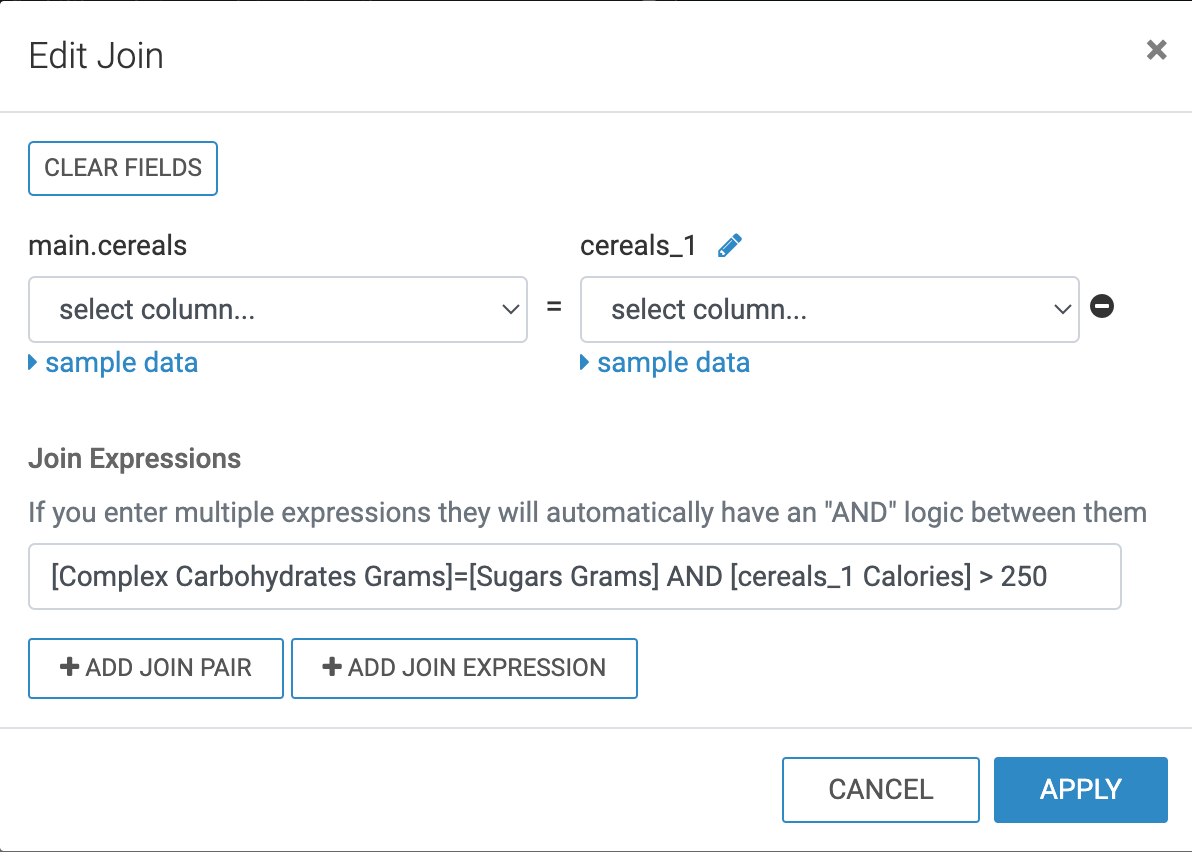Expand sample data triangle under main.cereals
The height and width of the screenshot is (852, 1192).
33,362
